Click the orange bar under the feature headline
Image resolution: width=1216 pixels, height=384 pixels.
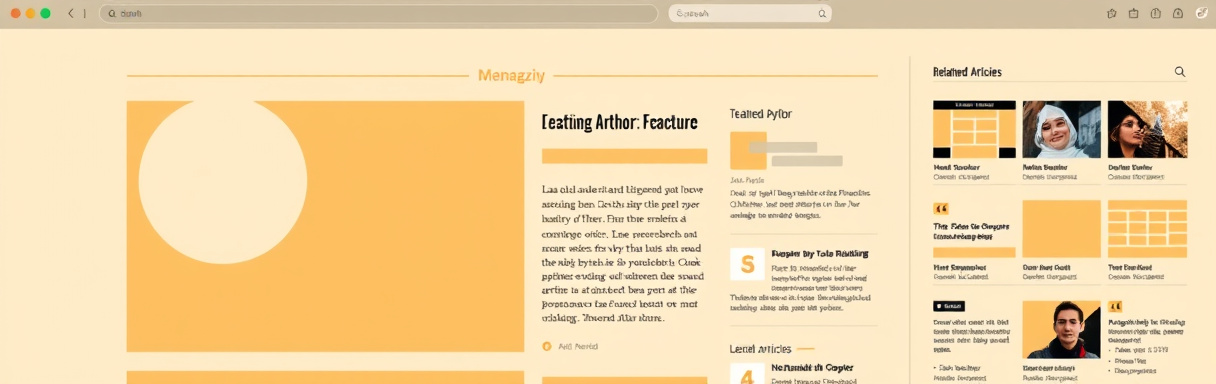[x=624, y=156]
